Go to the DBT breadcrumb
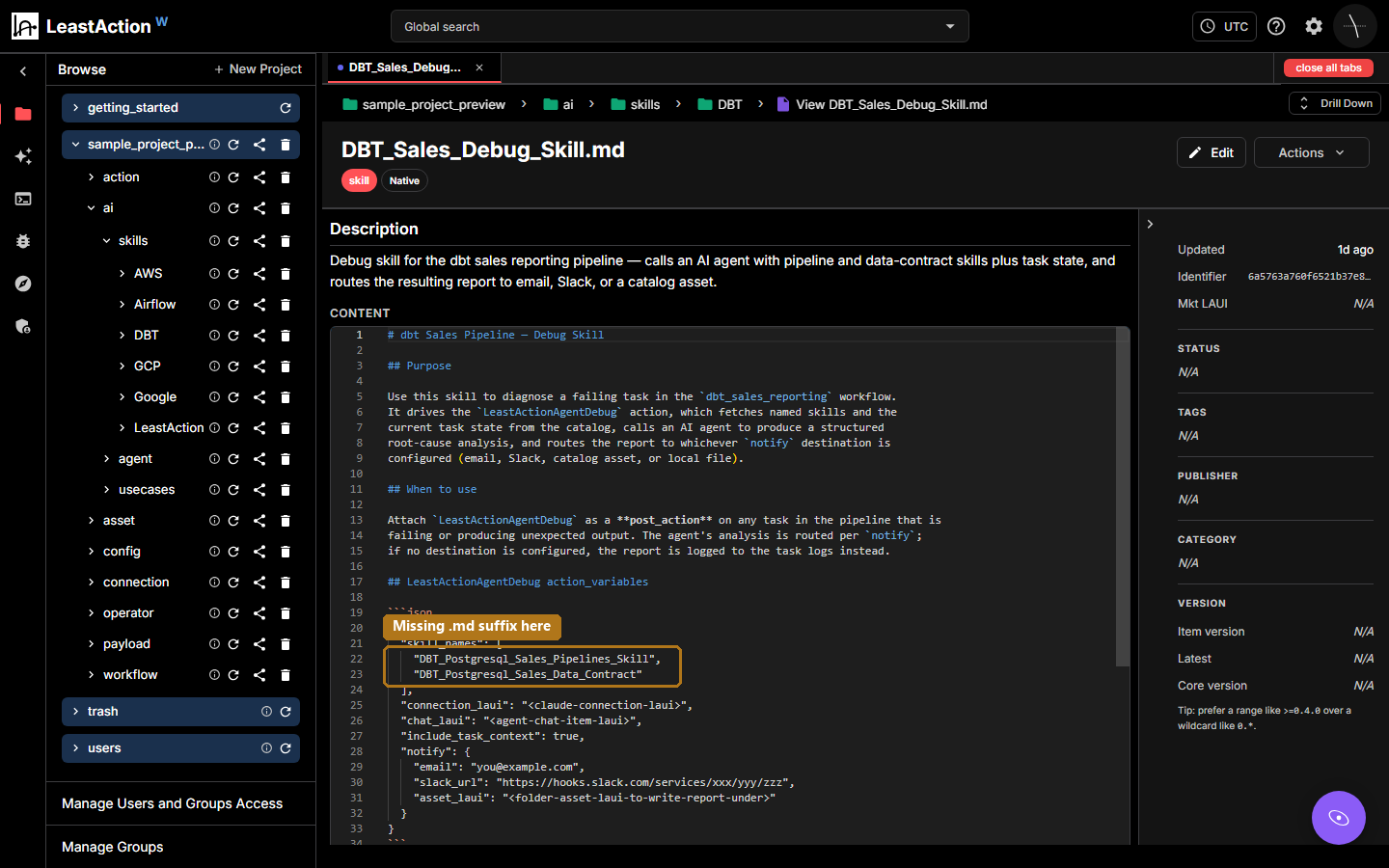The image size is (1389, 868). pyautogui.click(x=720, y=104)
